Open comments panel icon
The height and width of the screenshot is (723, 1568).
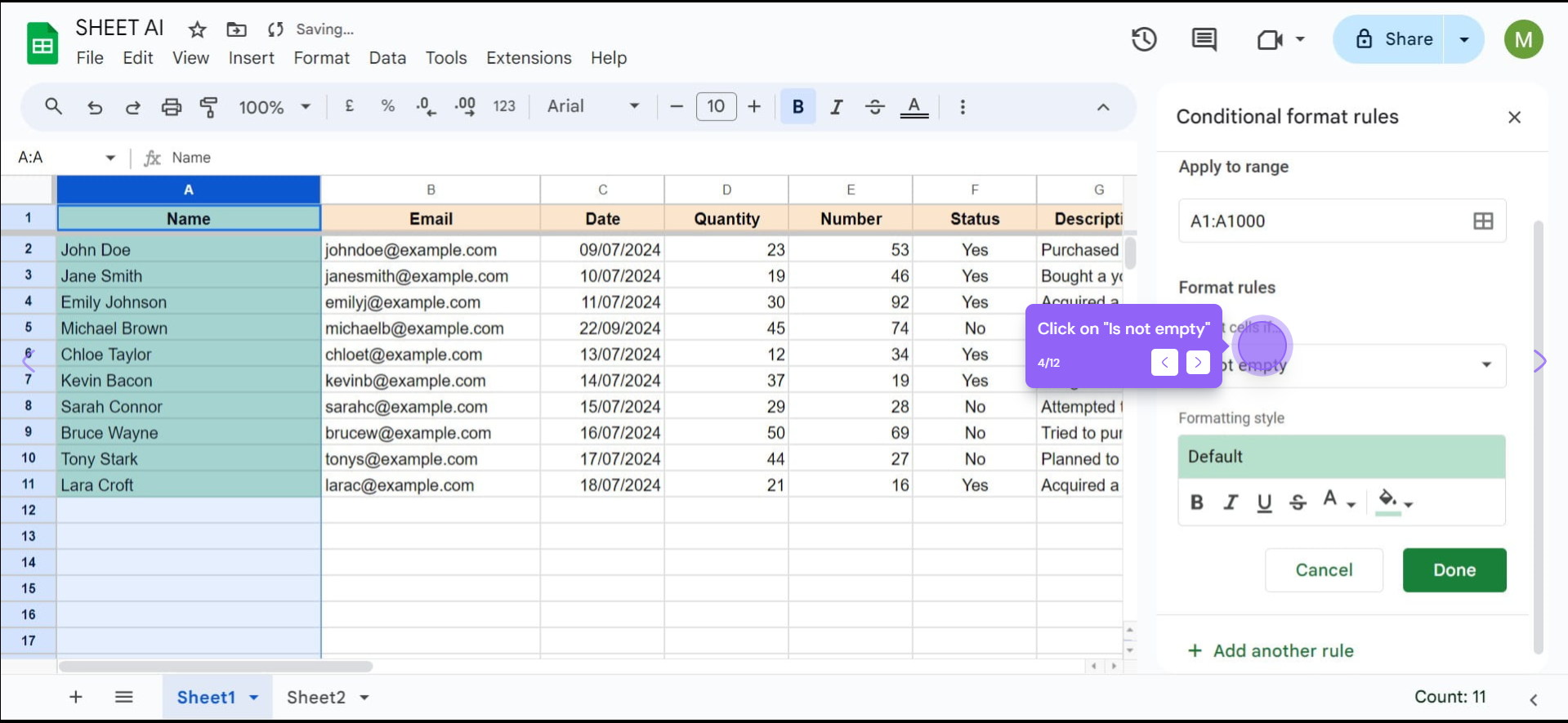1204,39
